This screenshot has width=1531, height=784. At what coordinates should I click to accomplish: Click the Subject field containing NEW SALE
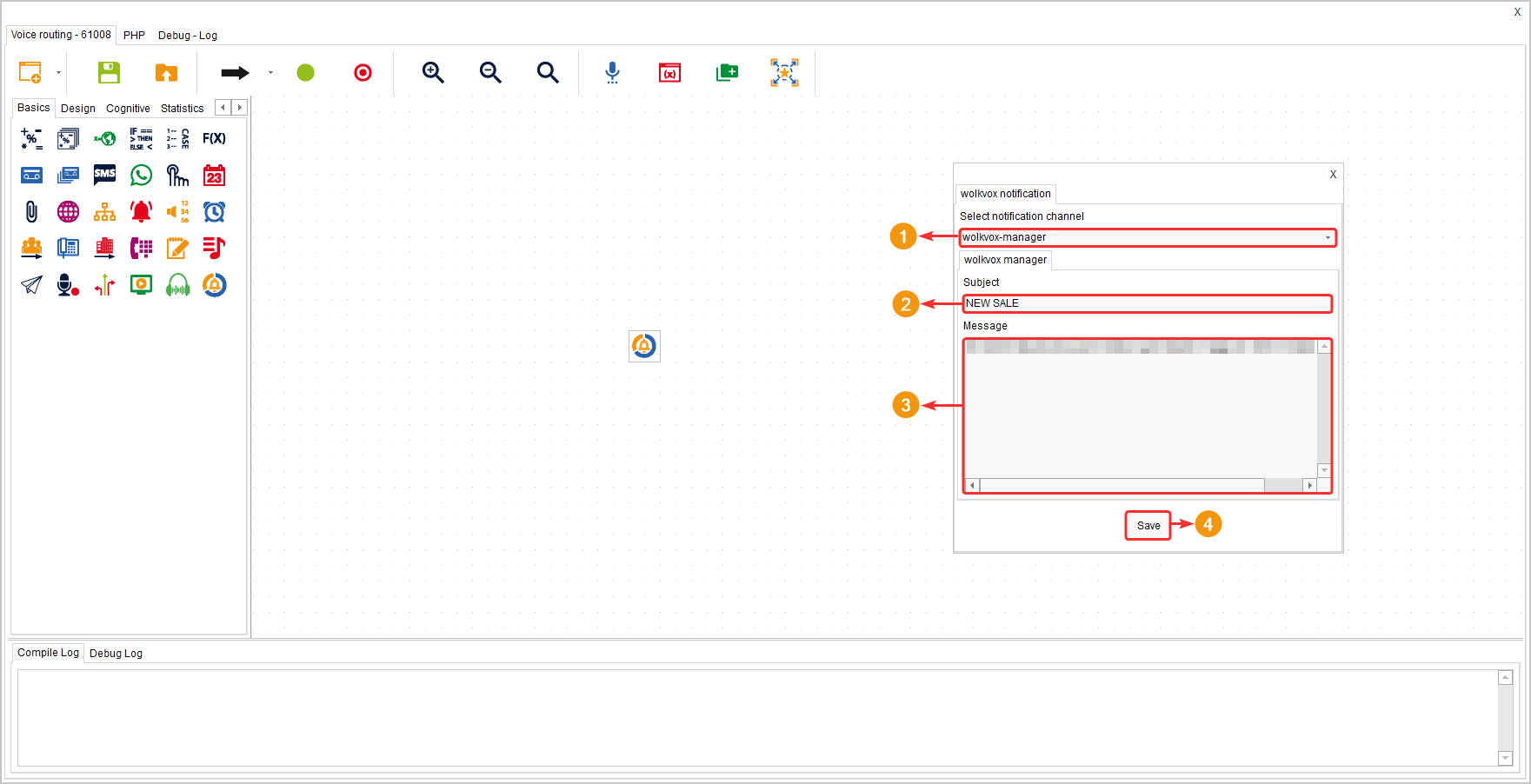point(1148,303)
